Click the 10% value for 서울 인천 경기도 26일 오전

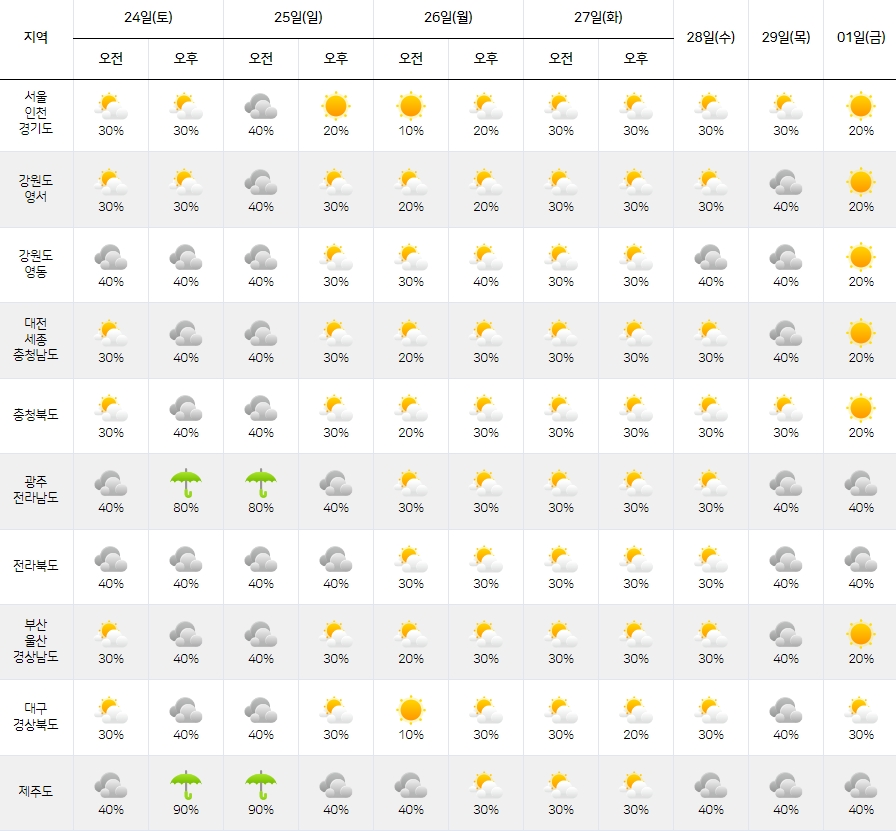click(x=411, y=131)
